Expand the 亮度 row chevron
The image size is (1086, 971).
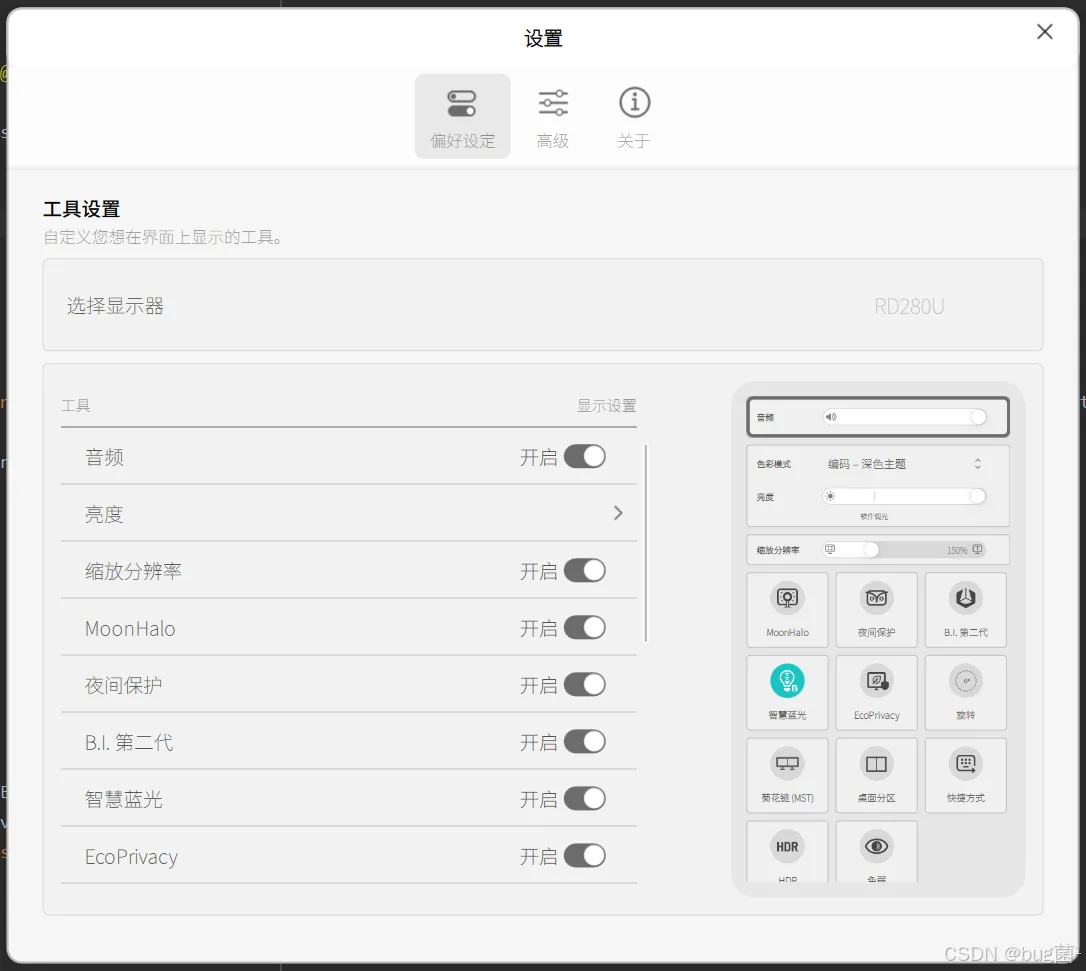pos(618,513)
